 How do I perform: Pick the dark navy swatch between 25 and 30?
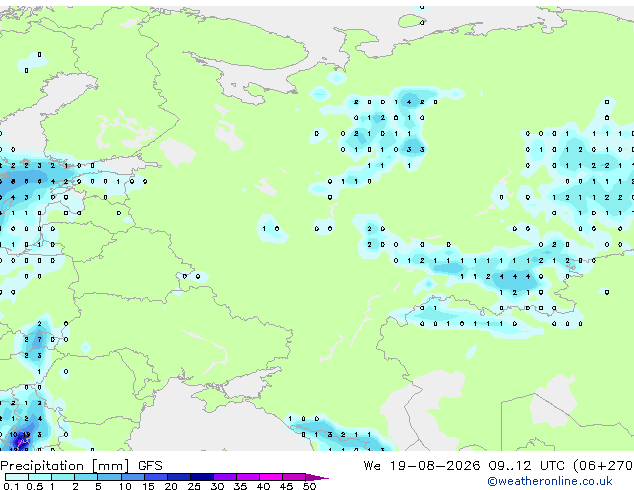click(202, 477)
